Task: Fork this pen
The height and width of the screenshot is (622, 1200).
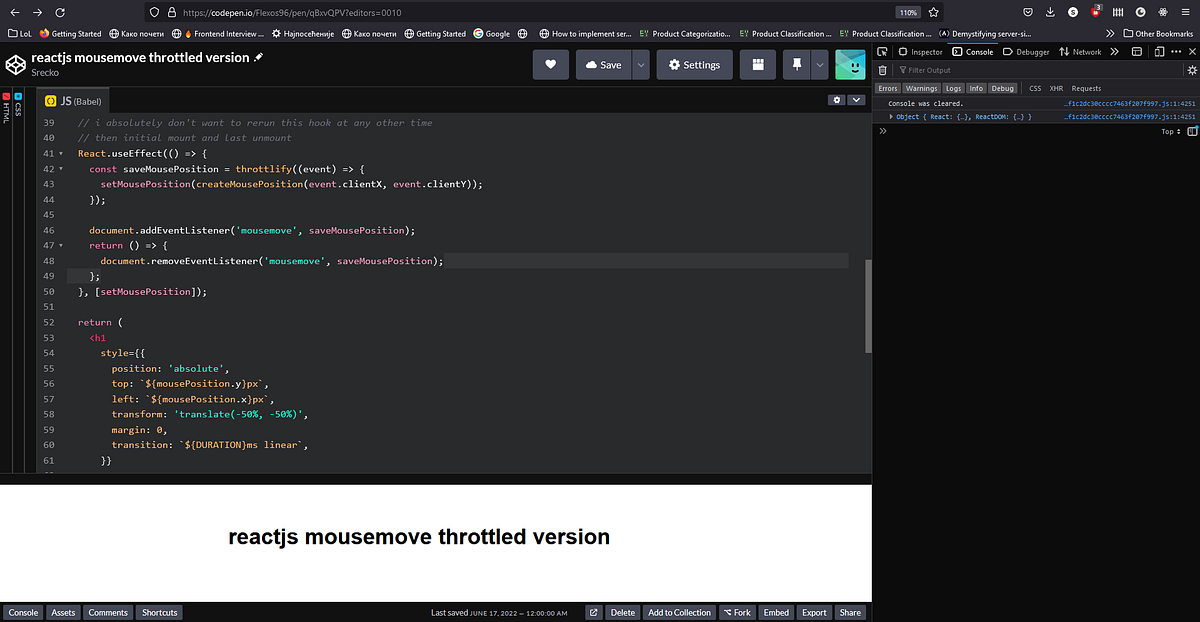Action: 737,612
